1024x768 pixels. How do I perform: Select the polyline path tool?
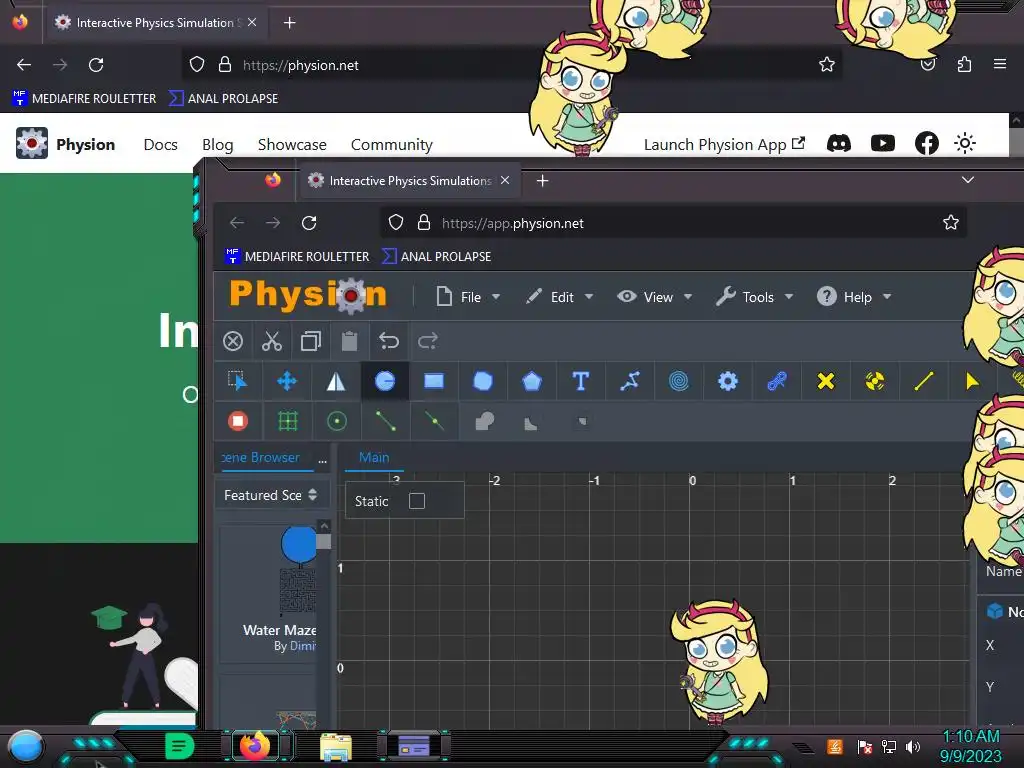click(630, 381)
